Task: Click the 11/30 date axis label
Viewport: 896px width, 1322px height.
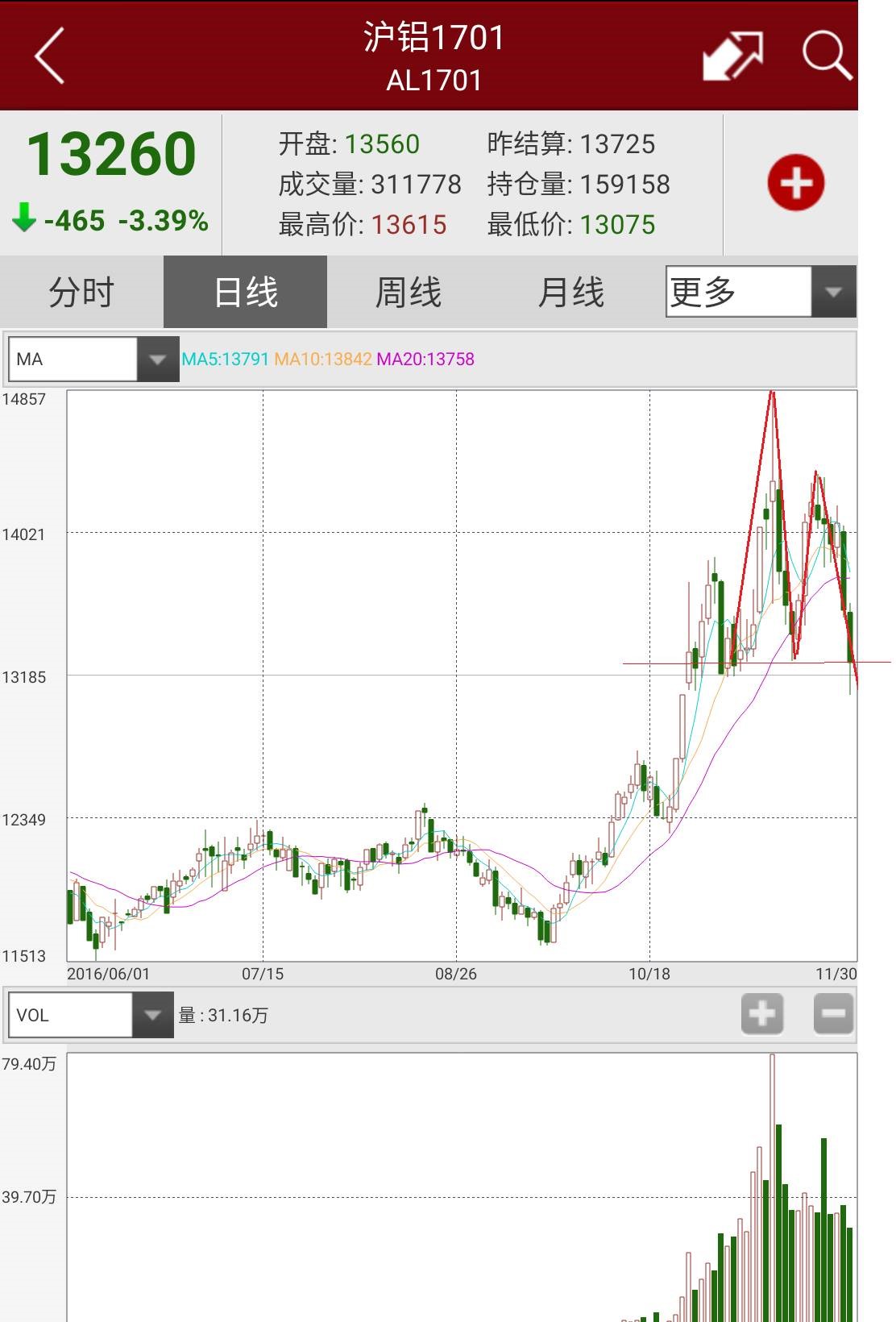Action: click(x=836, y=974)
